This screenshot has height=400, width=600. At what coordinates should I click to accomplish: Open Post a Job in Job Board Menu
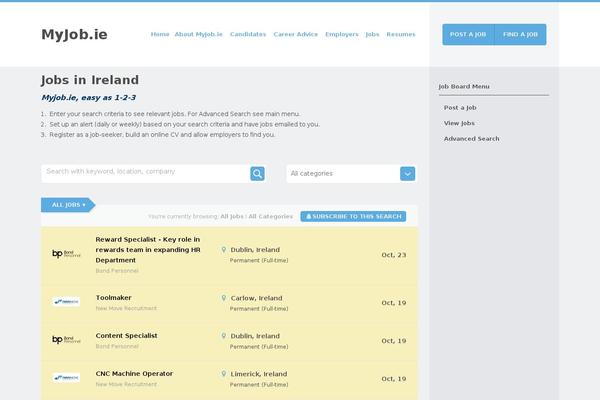point(460,108)
